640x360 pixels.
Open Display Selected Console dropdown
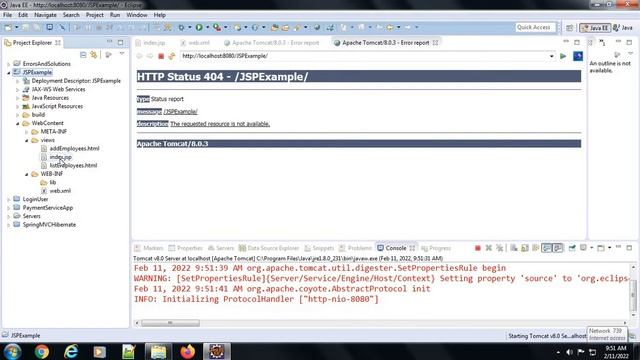click(591, 248)
